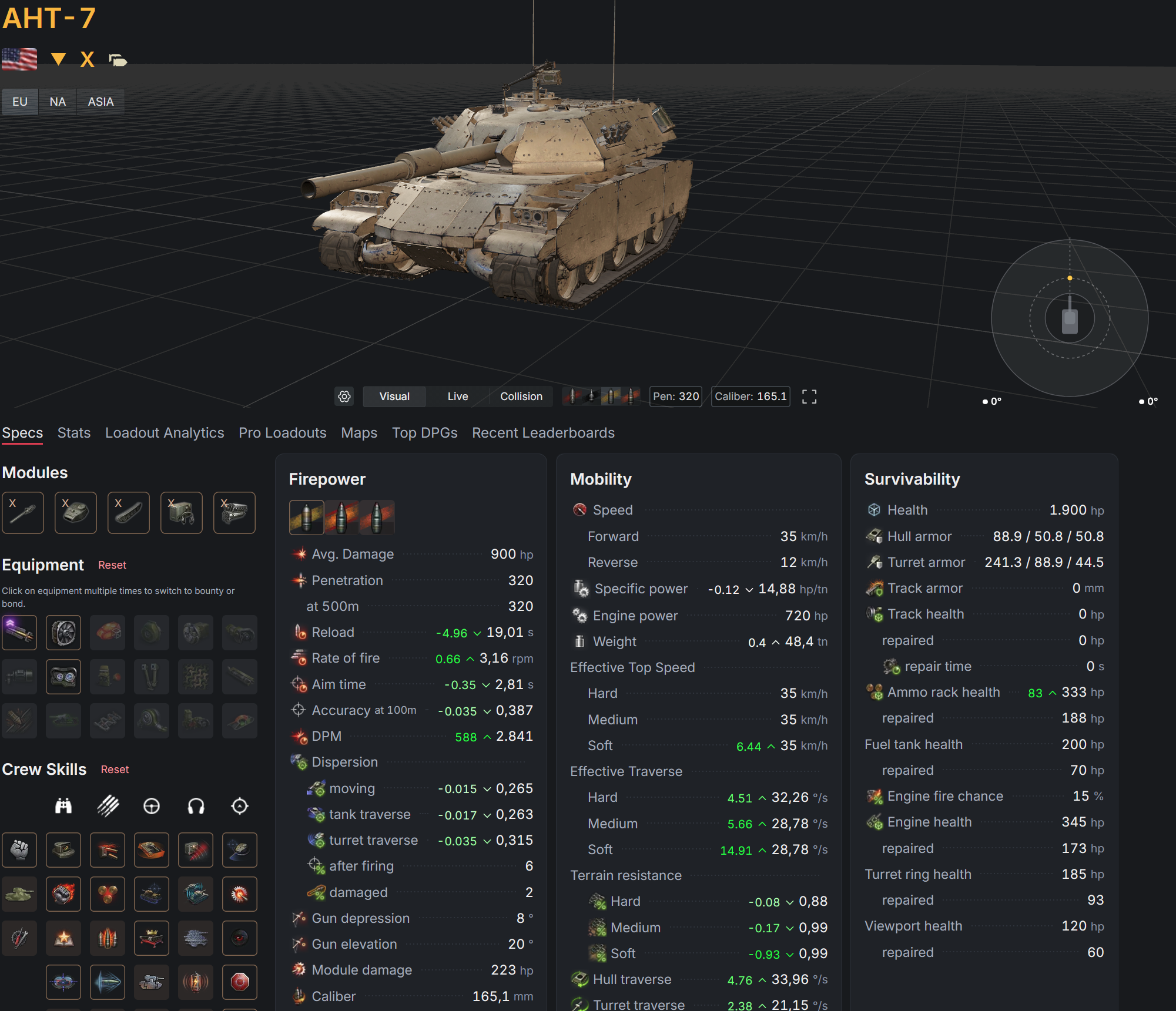Click the purple gun rammer equipment
This screenshot has width=1176, height=1011.
(19, 633)
